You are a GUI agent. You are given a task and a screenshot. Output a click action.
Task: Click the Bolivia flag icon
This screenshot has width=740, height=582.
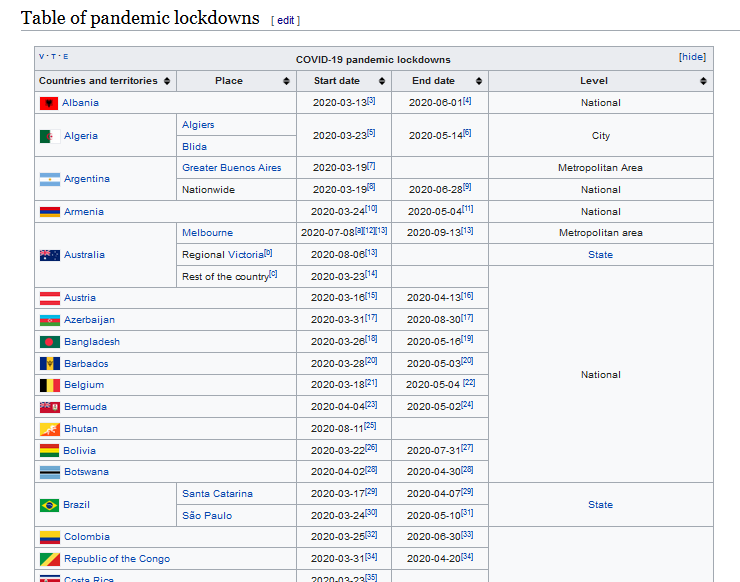coord(50,451)
